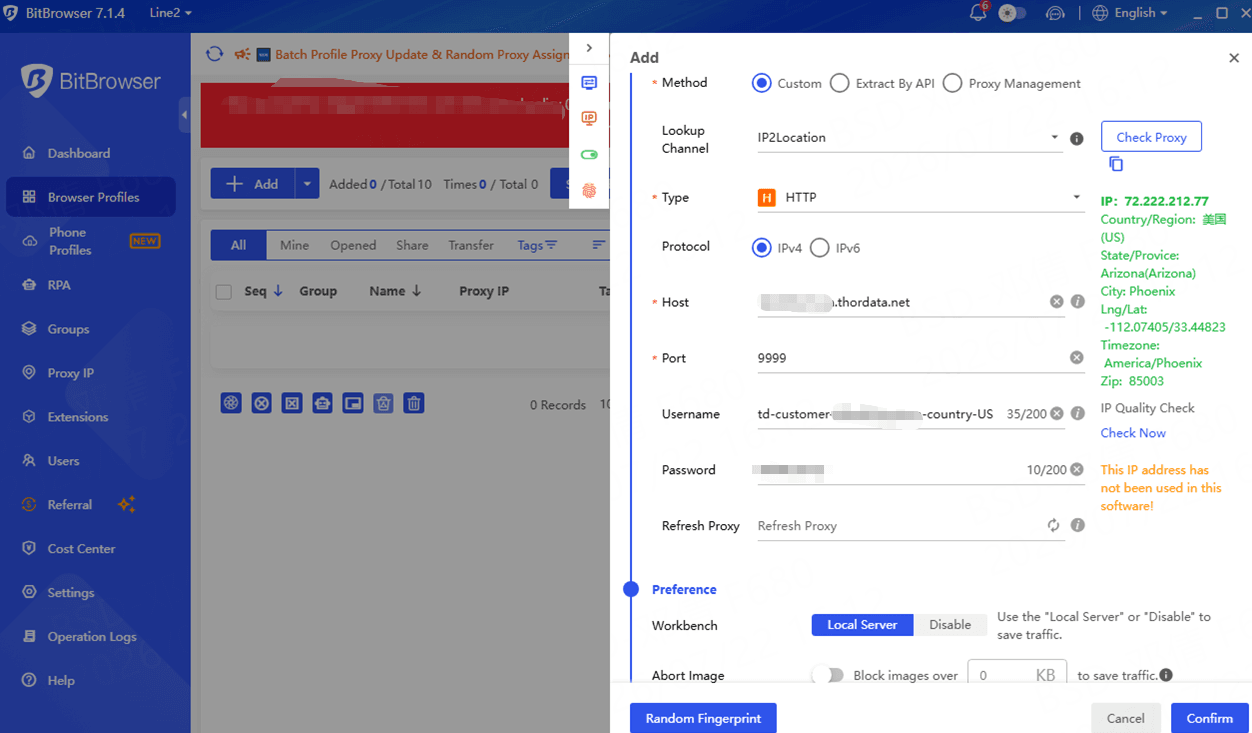Open the Tags filter dropdown
The width and height of the screenshot is (1252, 733).
pyautogui.click(x=537, y=245)
